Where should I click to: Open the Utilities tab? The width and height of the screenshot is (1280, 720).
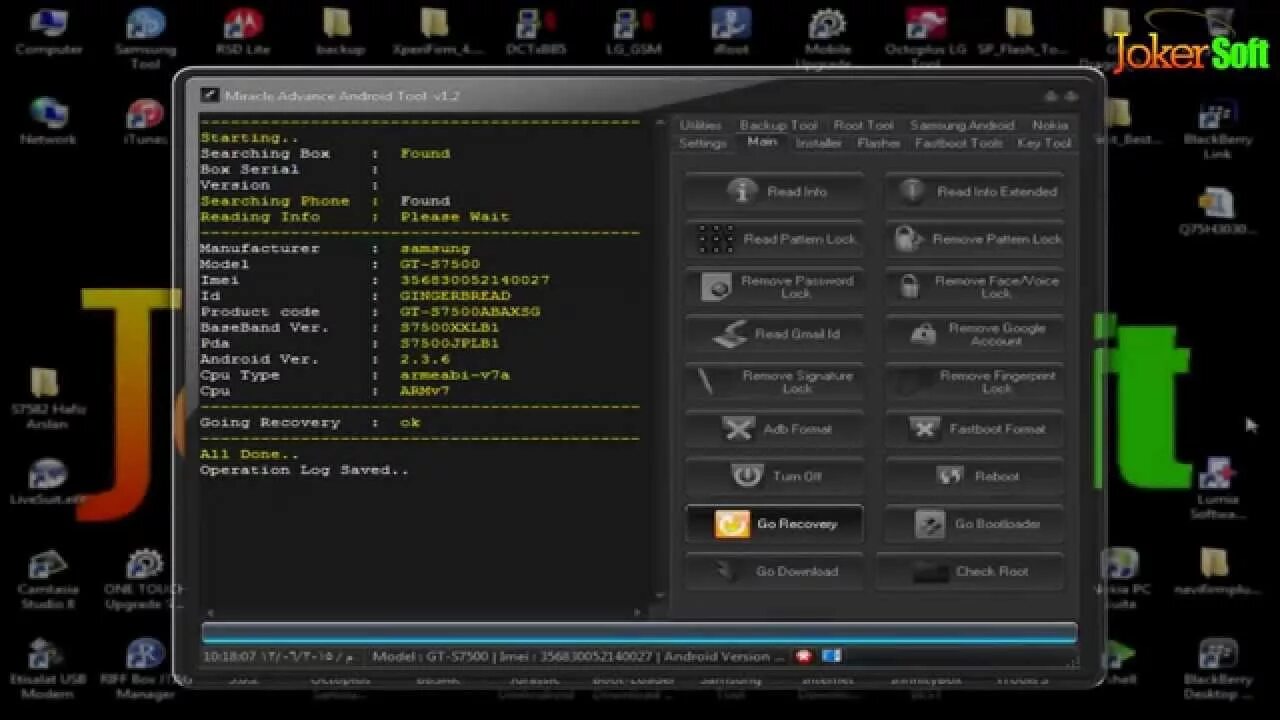(x=700, y=125)
